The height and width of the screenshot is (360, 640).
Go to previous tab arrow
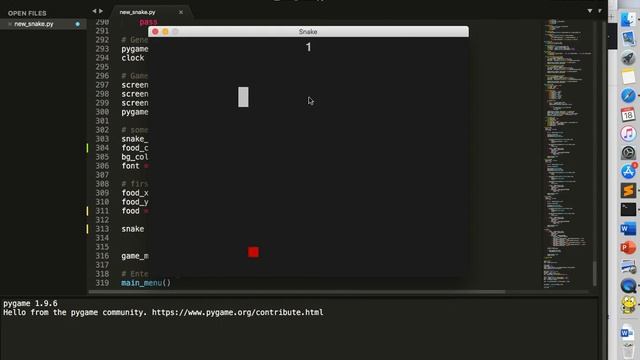[94, 11]
